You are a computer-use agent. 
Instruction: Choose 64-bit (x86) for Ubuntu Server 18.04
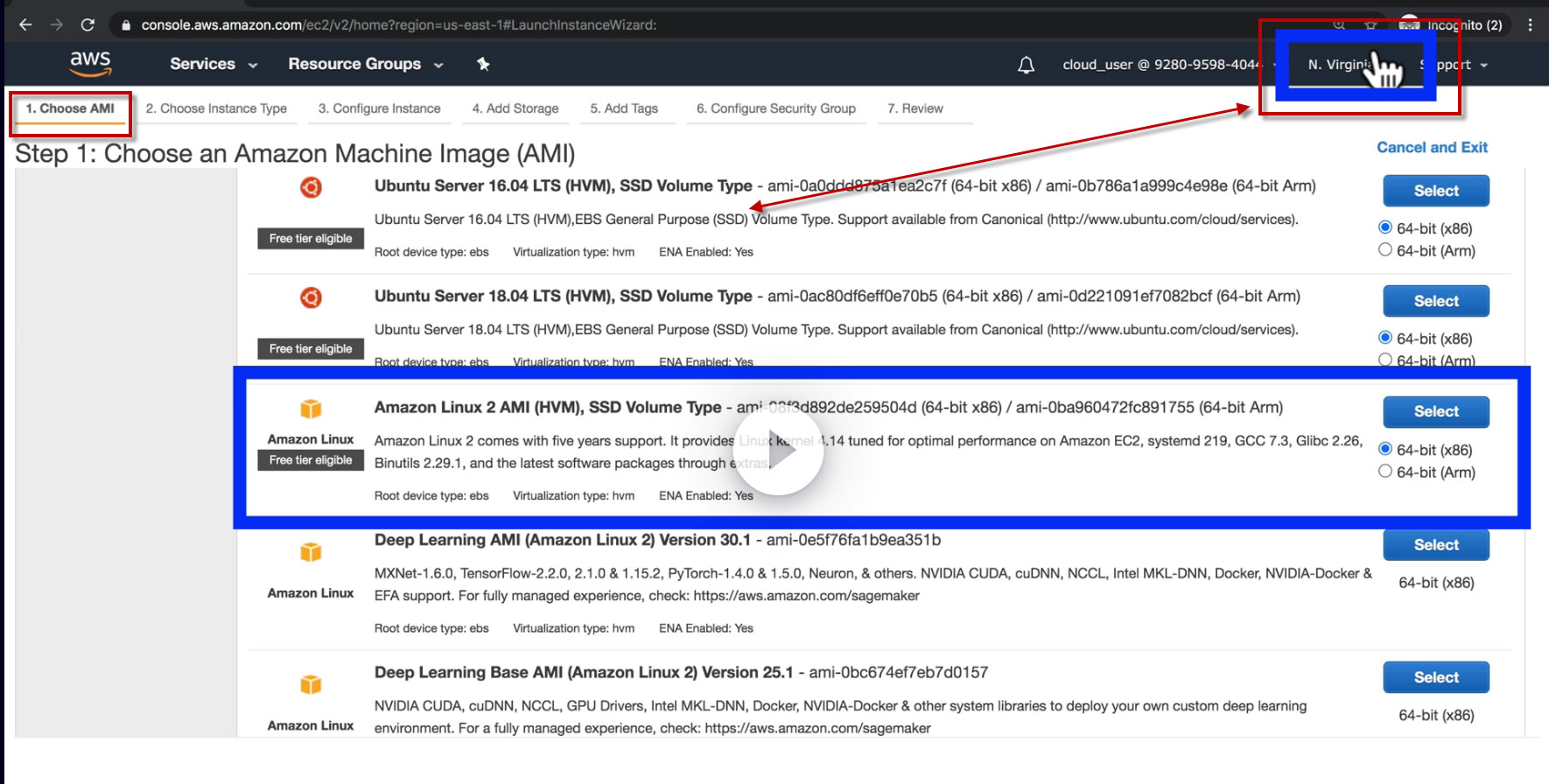(x=1385, y=338)
